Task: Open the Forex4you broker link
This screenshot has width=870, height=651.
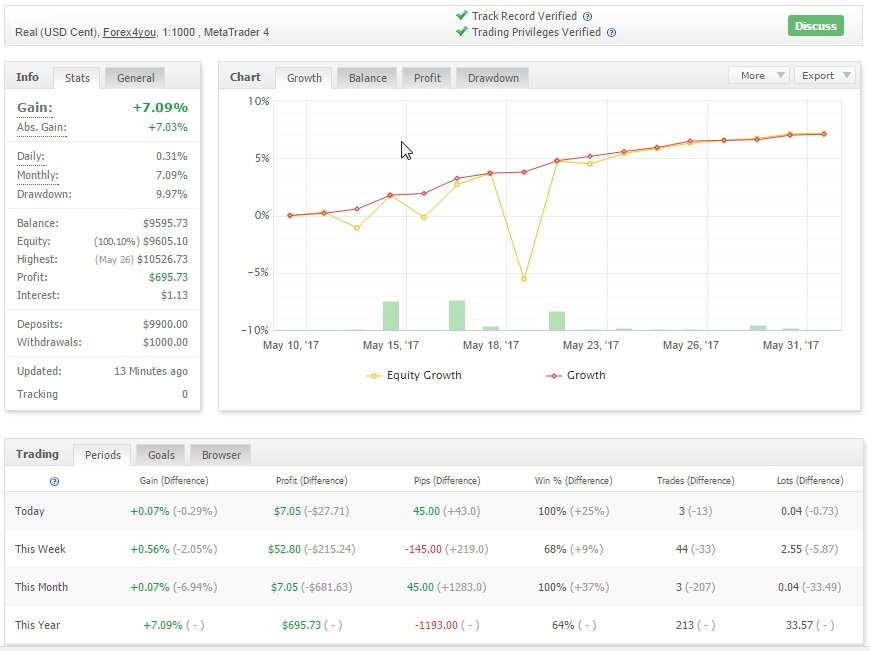Action: coord(131,32)
